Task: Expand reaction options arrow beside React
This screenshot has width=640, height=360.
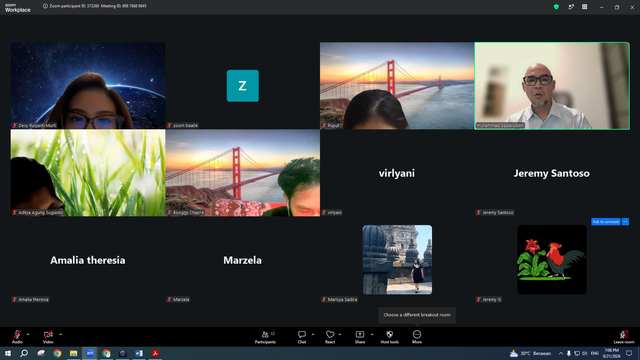Action: tap(340, 334)
